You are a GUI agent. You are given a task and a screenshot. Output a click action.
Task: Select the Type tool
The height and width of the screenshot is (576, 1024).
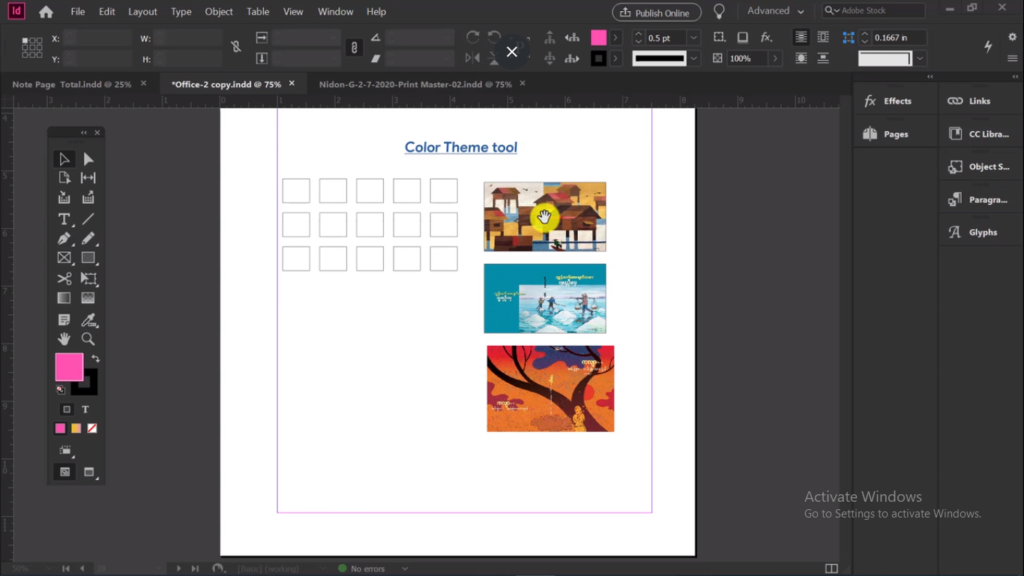[64, 219]
